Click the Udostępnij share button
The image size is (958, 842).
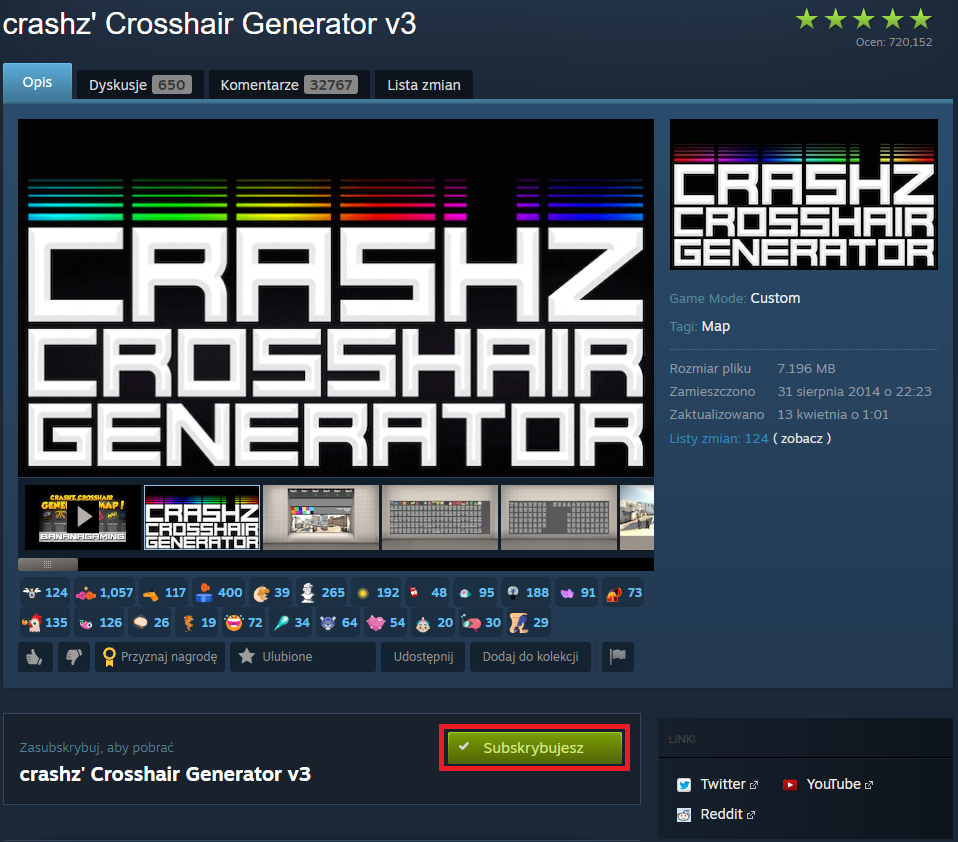pos(423,657)
